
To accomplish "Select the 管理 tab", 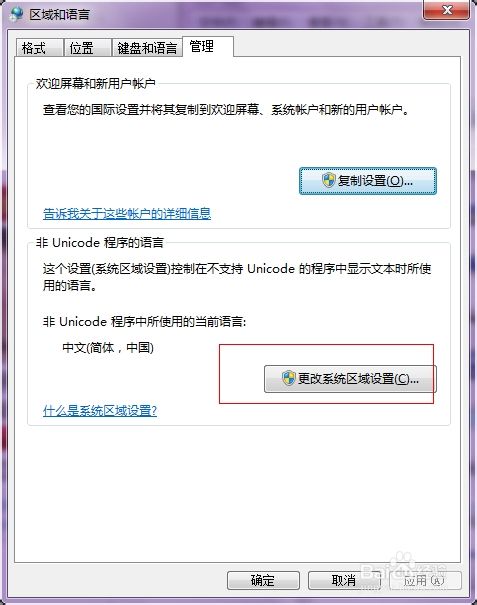I will pyautogui.click(x=208, y=47).
